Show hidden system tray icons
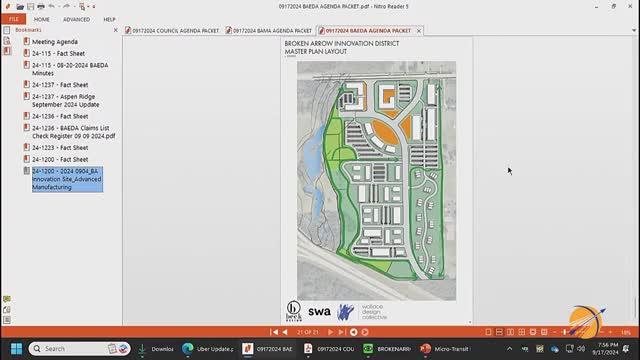640x360 pixels. [x=509, y=349]
